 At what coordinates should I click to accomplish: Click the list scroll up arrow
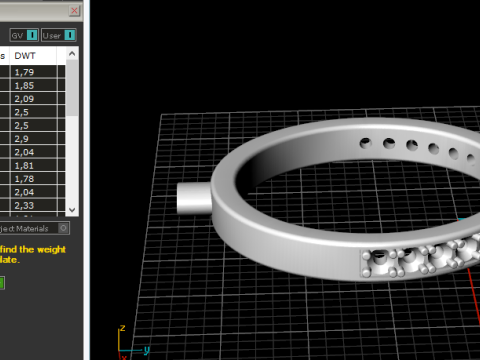point(72,54)
